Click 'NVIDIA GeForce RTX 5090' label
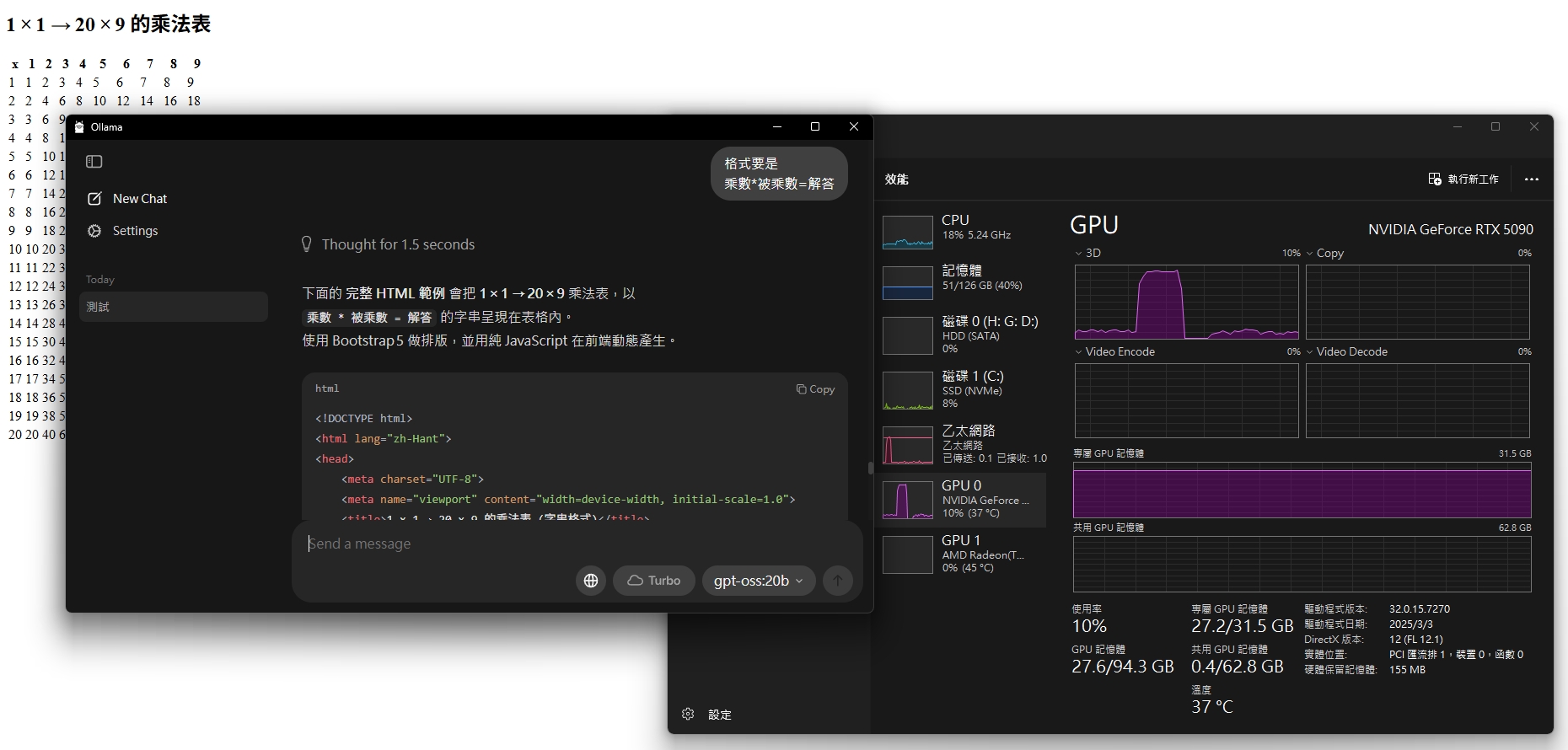Viewport: 1568px width, 750px height. (1450, 229)
